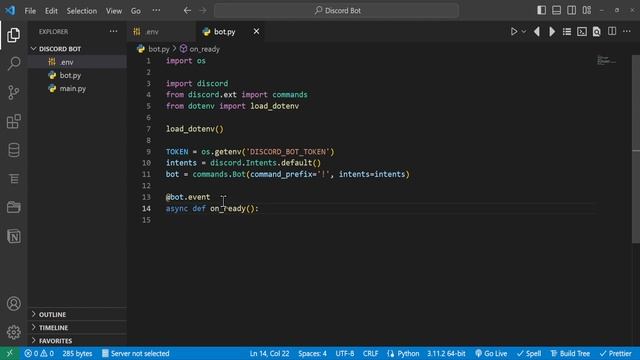Click Server not selected in status bar
This screenshot has width=640, height=360.
(x=136, y=353)
